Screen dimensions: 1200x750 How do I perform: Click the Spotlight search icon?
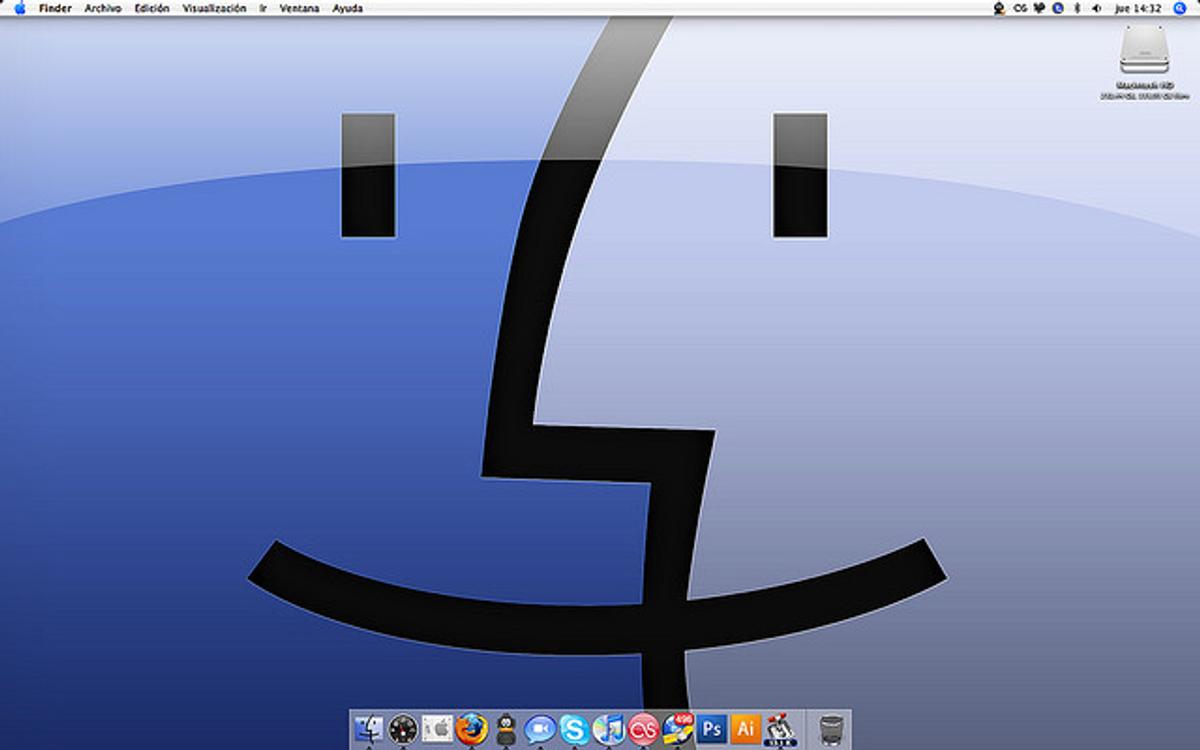(1180, 8)
